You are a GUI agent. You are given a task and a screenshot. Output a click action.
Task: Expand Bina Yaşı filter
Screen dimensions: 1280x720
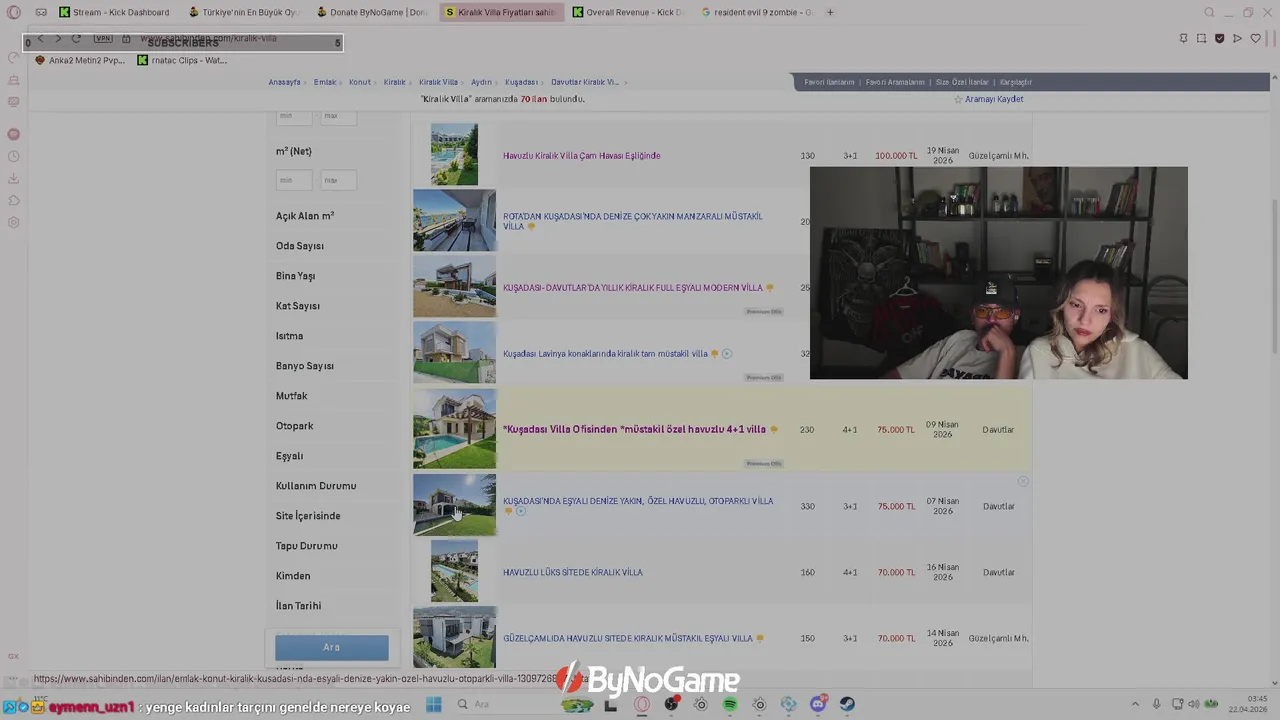point(295,276)
